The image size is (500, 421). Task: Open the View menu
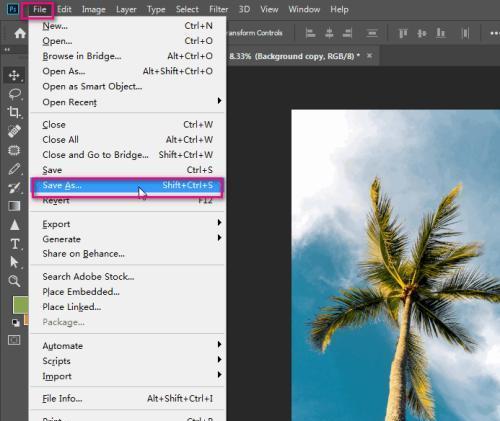tap(269, 9)
